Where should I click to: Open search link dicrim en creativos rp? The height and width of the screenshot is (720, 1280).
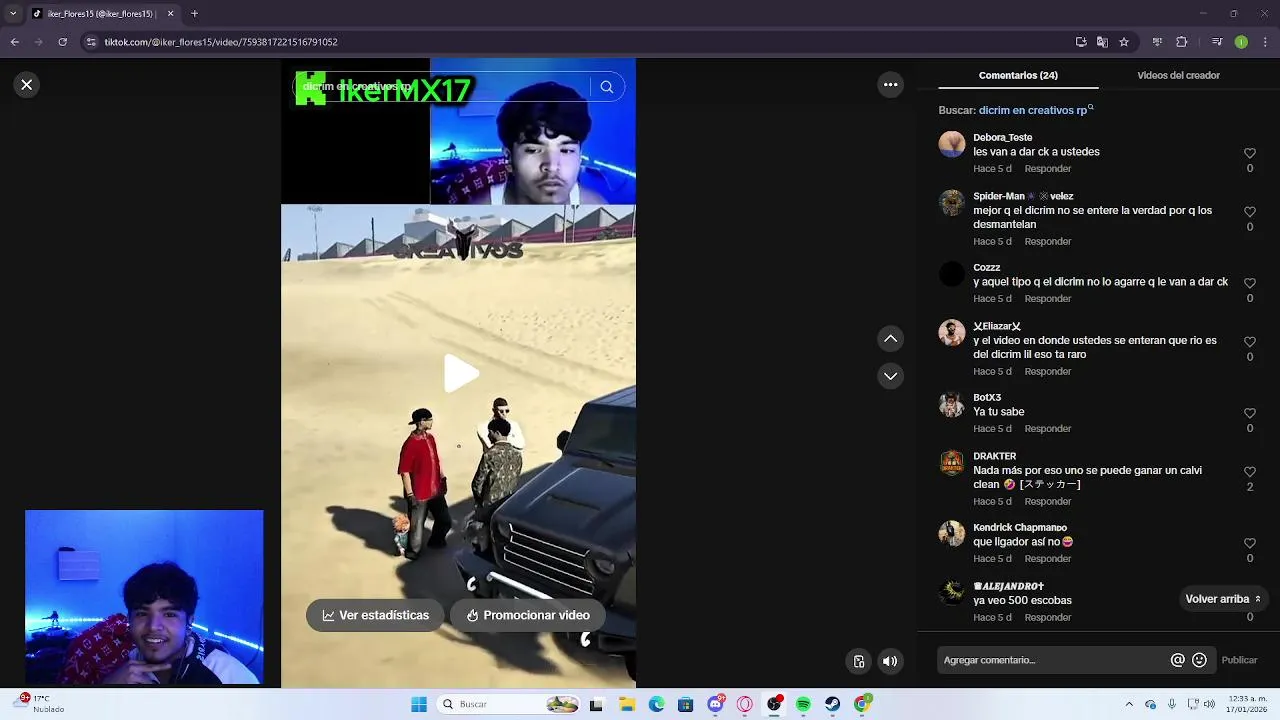tap(1036, 110)
